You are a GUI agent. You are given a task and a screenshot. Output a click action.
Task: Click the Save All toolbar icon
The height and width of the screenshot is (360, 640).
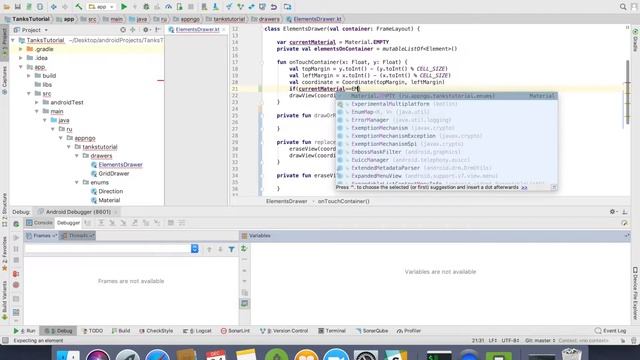[x=18, y=7]
